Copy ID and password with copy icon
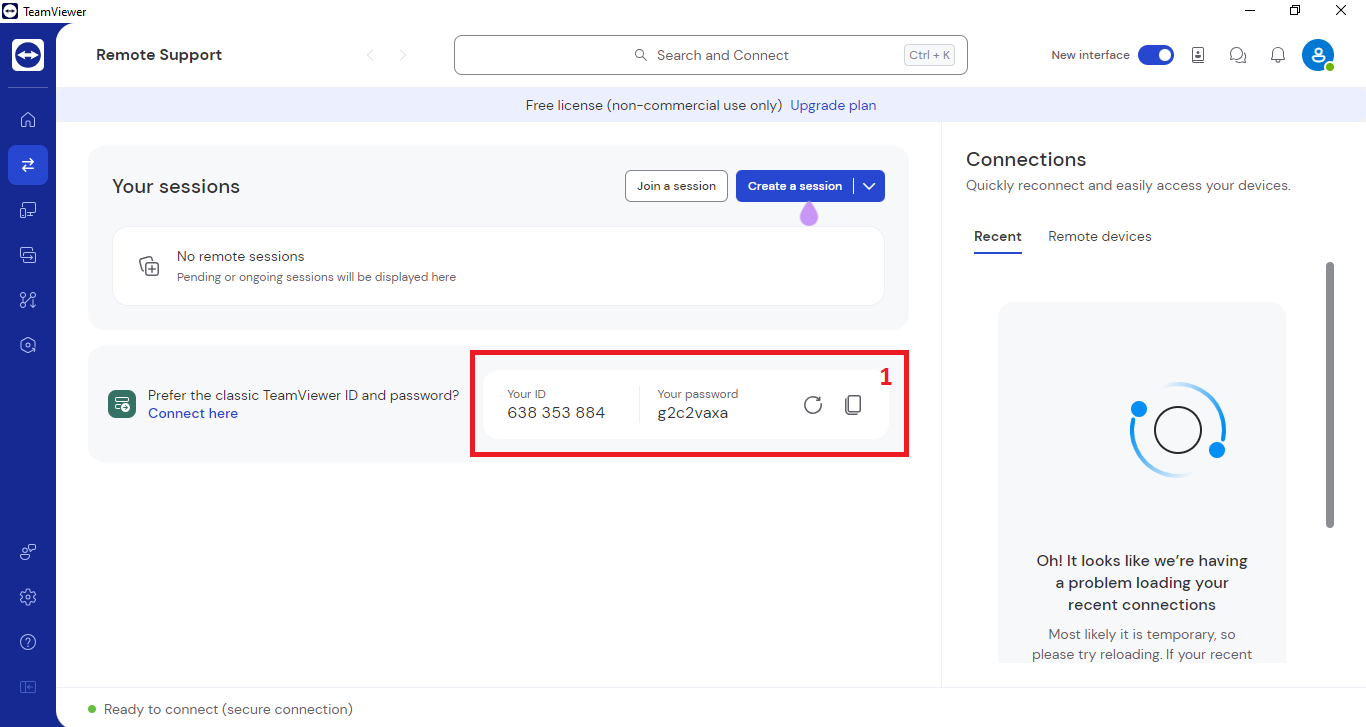Viewport: 1366px width, 727px height. [x=853, y=405]
